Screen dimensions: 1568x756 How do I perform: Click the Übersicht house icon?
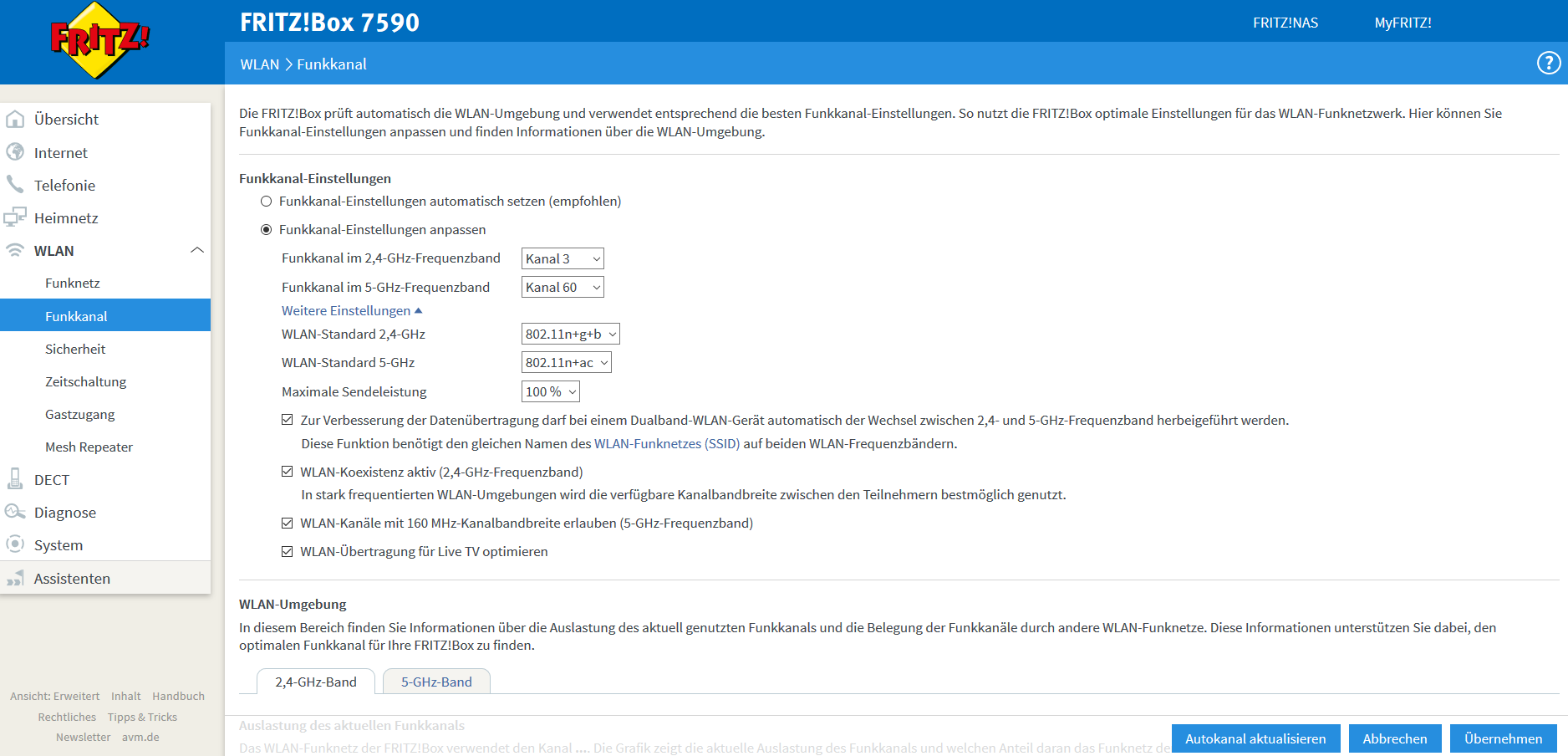pyautogui.click(x=15, y=120)
